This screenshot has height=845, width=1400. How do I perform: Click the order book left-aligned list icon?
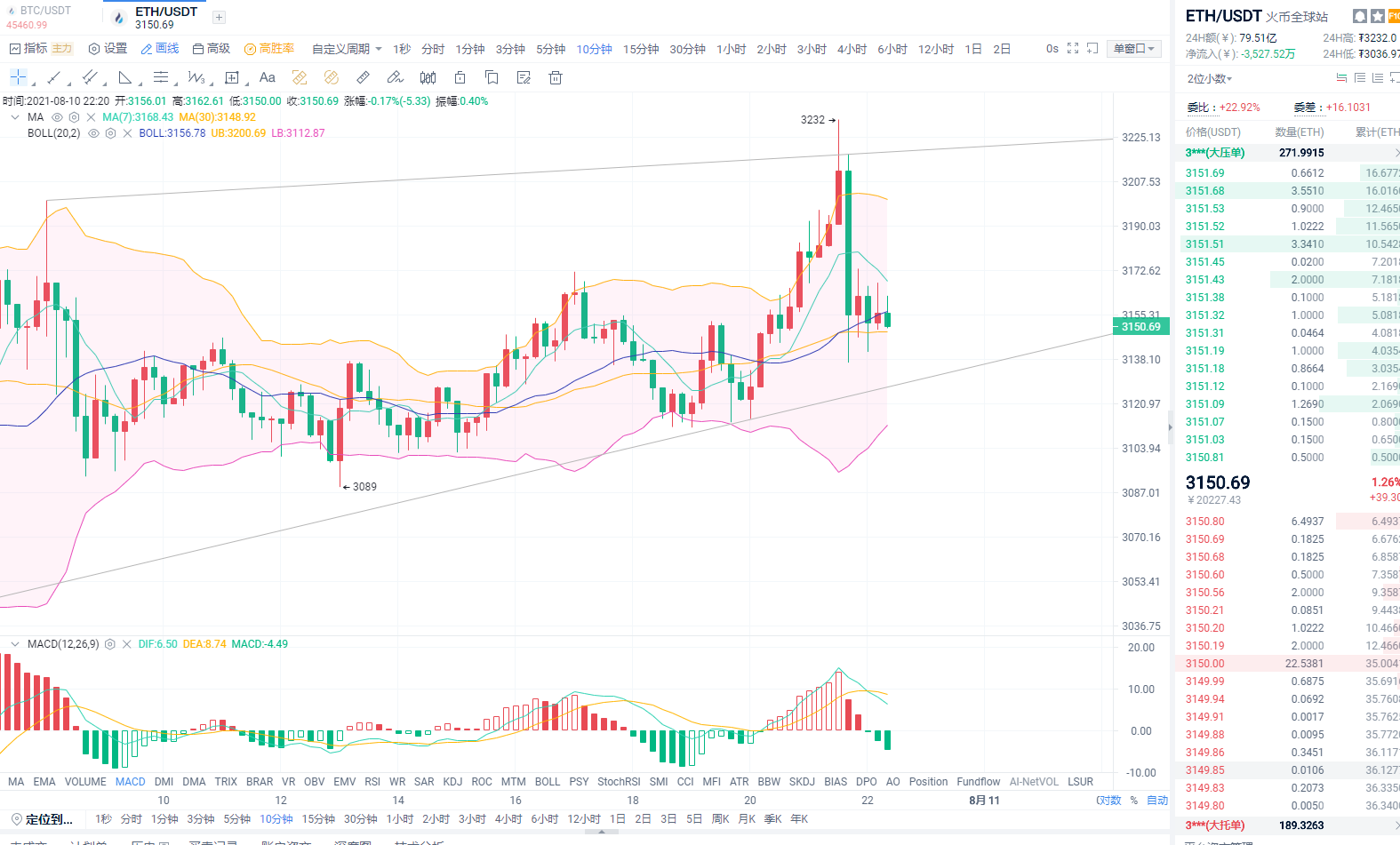pyautogui.click(x=1359, y=78)
